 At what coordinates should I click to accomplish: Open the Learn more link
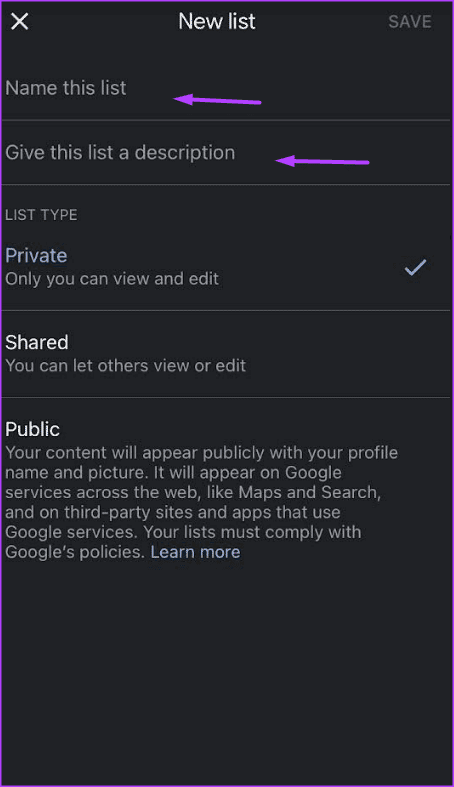(x=195, y=552)
